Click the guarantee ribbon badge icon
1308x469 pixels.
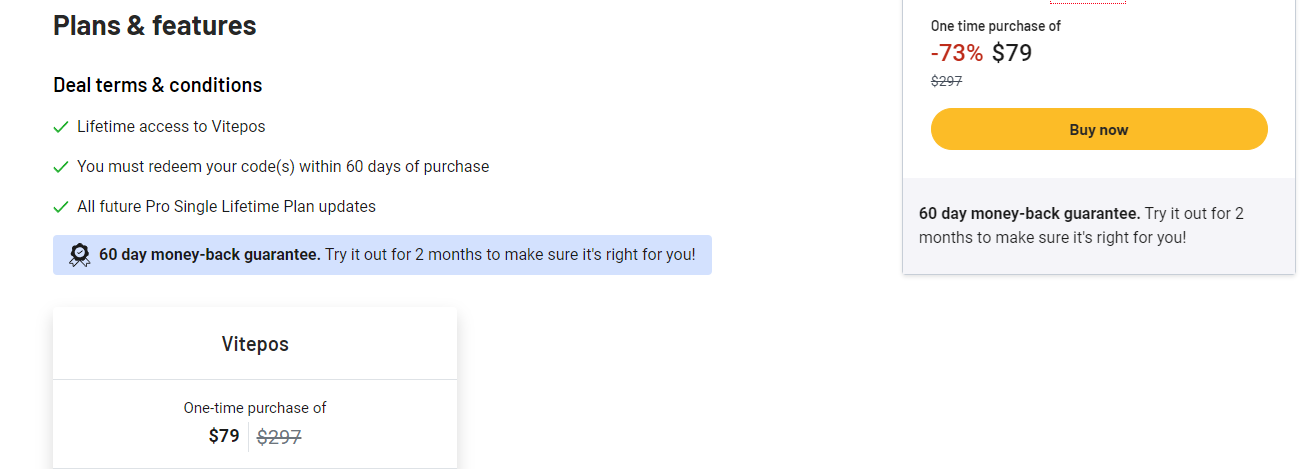click(80, 255)
